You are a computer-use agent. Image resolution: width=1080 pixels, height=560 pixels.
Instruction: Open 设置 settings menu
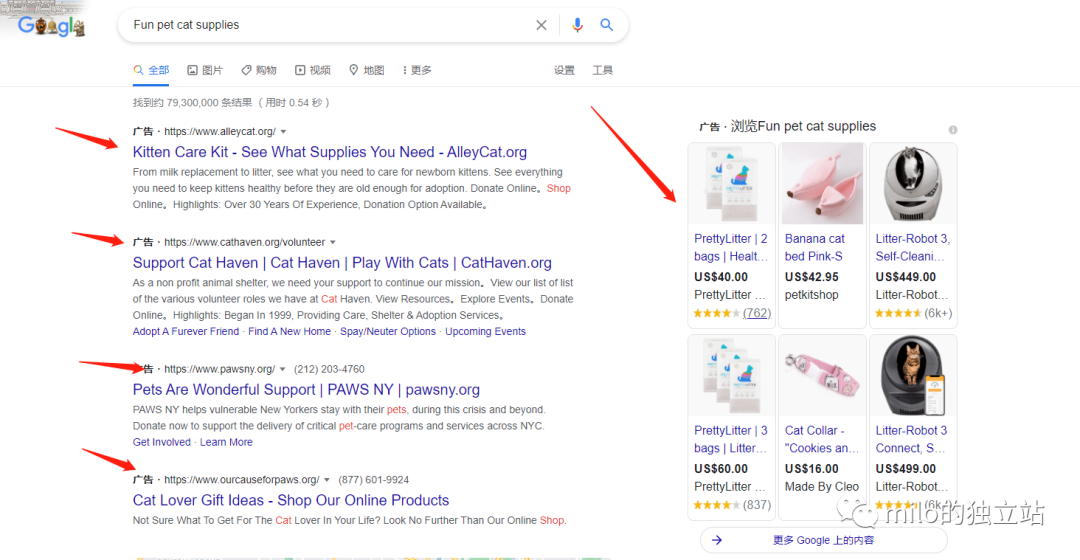coord(564,70)
